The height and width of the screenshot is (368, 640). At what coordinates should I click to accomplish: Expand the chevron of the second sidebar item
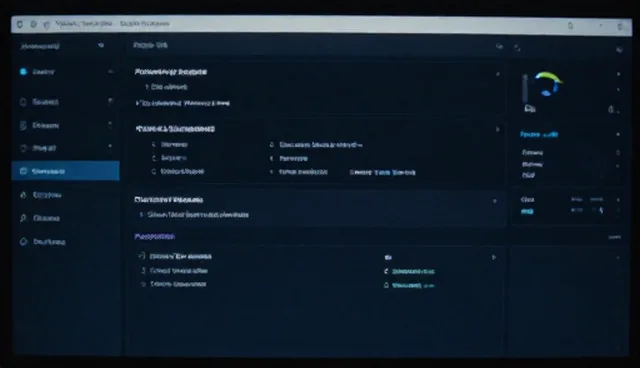coord(110,101)
